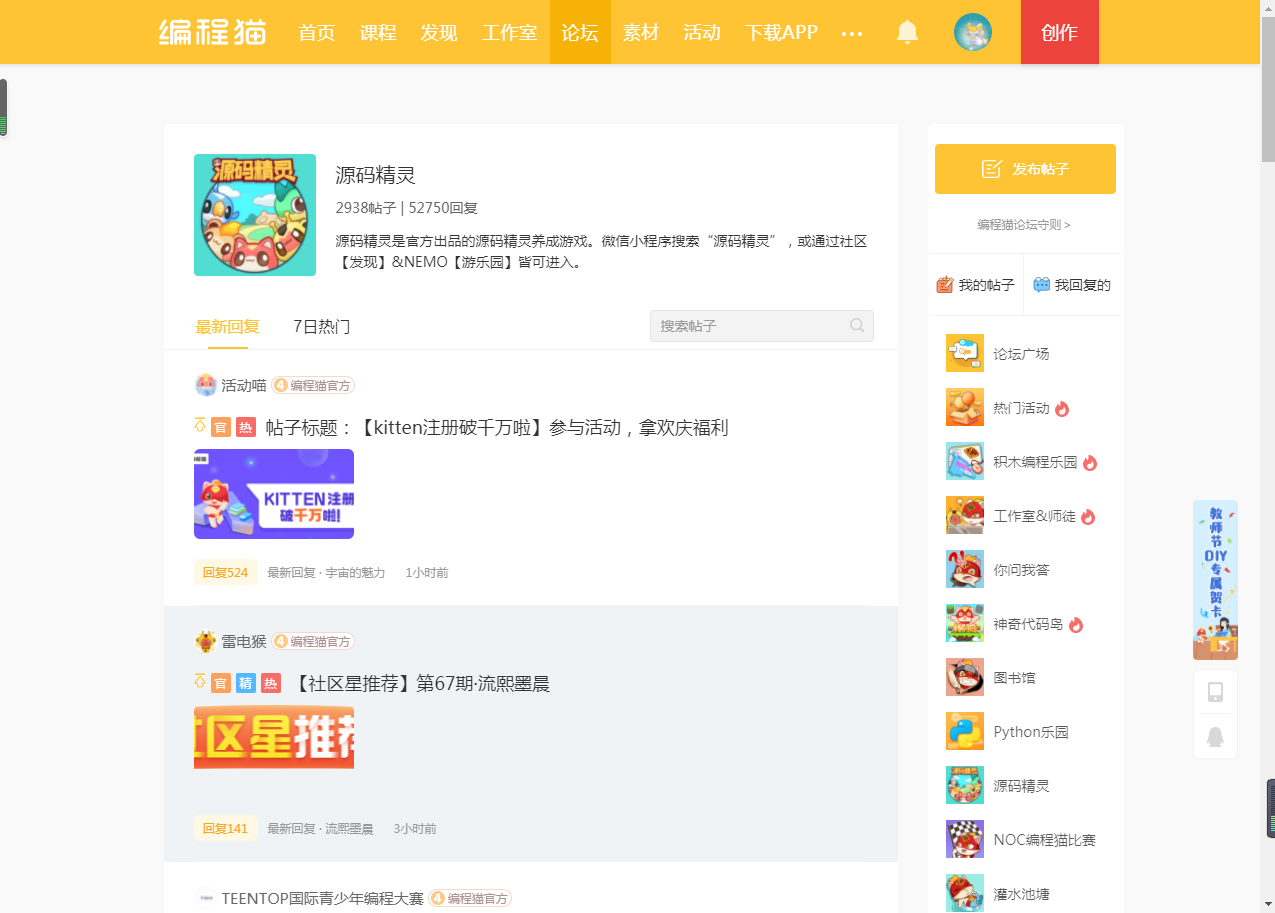The image size is (1275, 913).
Task: Switch to 7日热门 tab
Action: pos(321,327)
